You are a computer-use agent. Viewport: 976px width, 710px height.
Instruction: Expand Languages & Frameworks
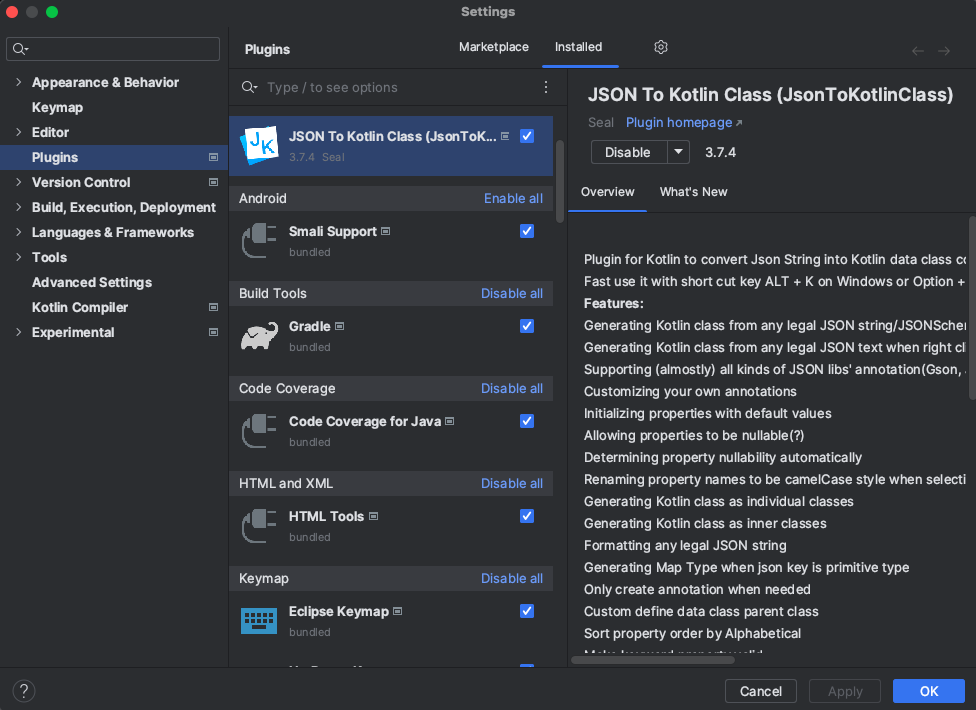click(x=18, y=232)
